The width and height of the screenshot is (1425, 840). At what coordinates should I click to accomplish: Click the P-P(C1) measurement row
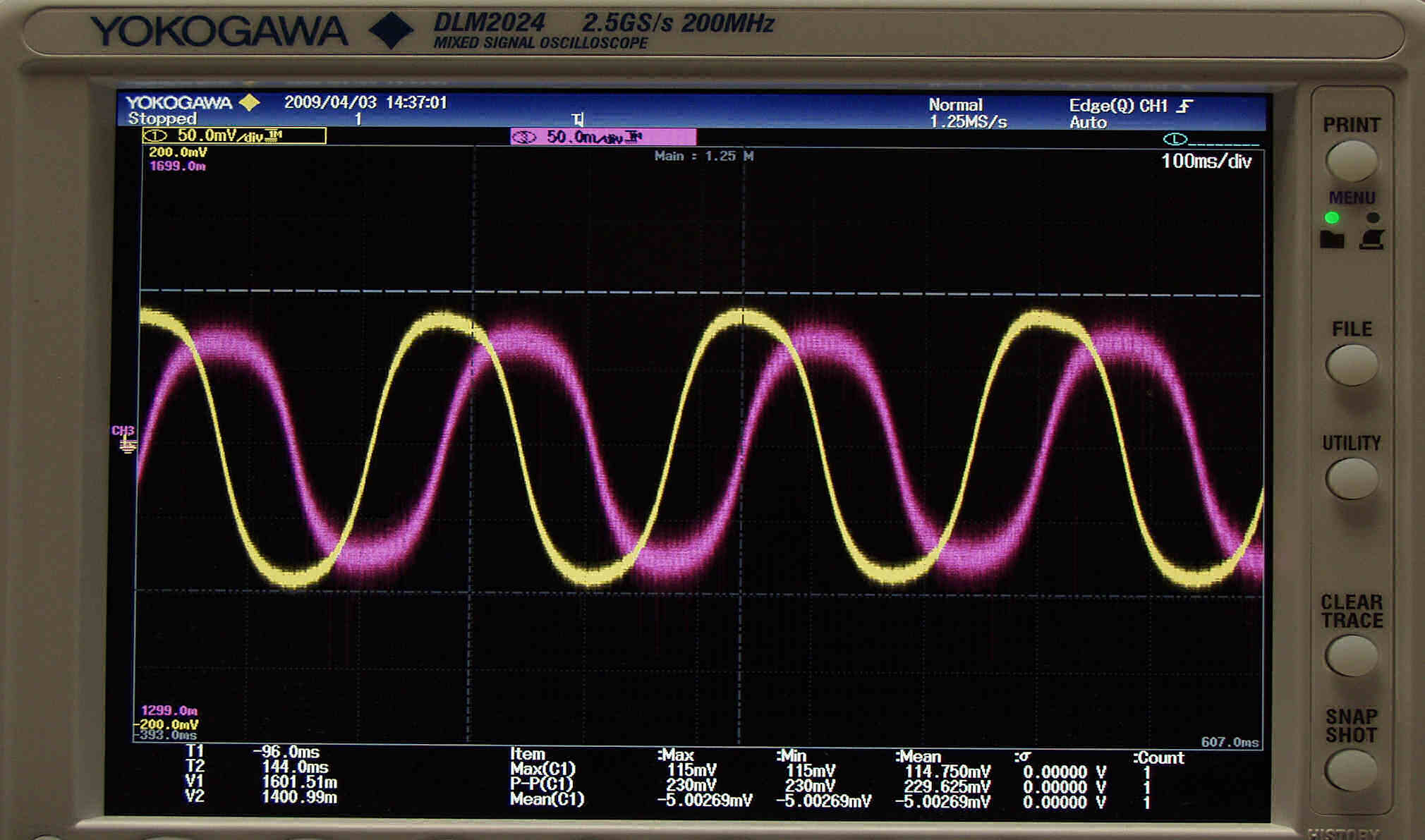[x=542, y=784]
